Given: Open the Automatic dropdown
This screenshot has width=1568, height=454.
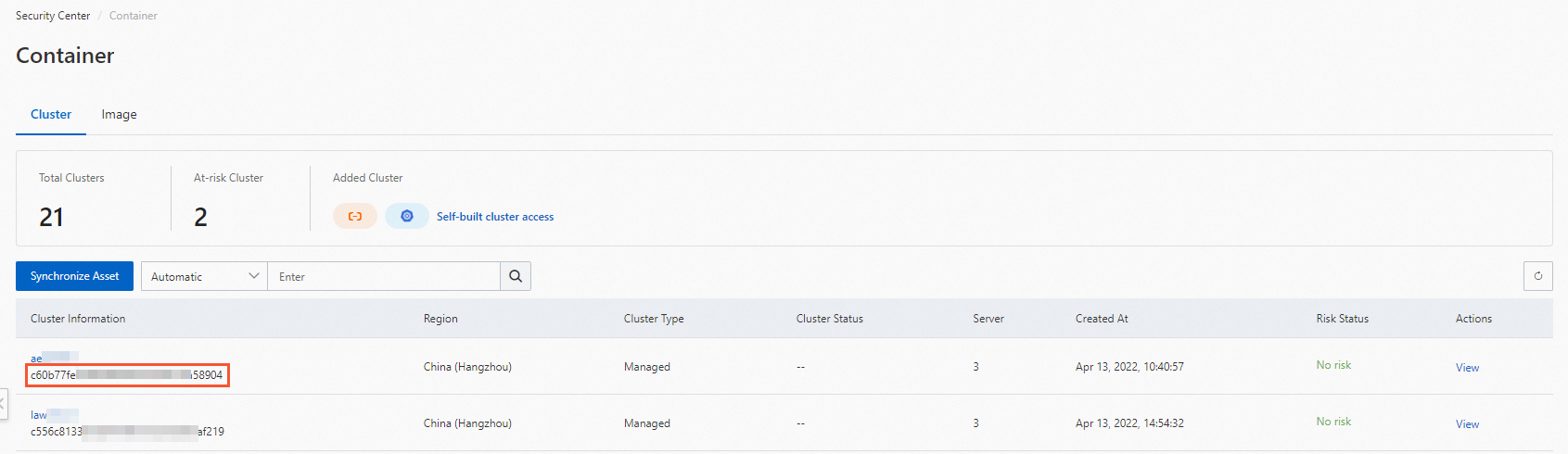Looking at the screenshot, I should (x=204, y=276).
